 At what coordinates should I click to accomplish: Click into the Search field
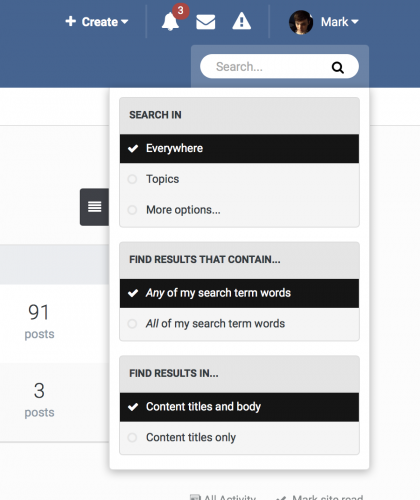pyautogui.click(x=279, y=66)
